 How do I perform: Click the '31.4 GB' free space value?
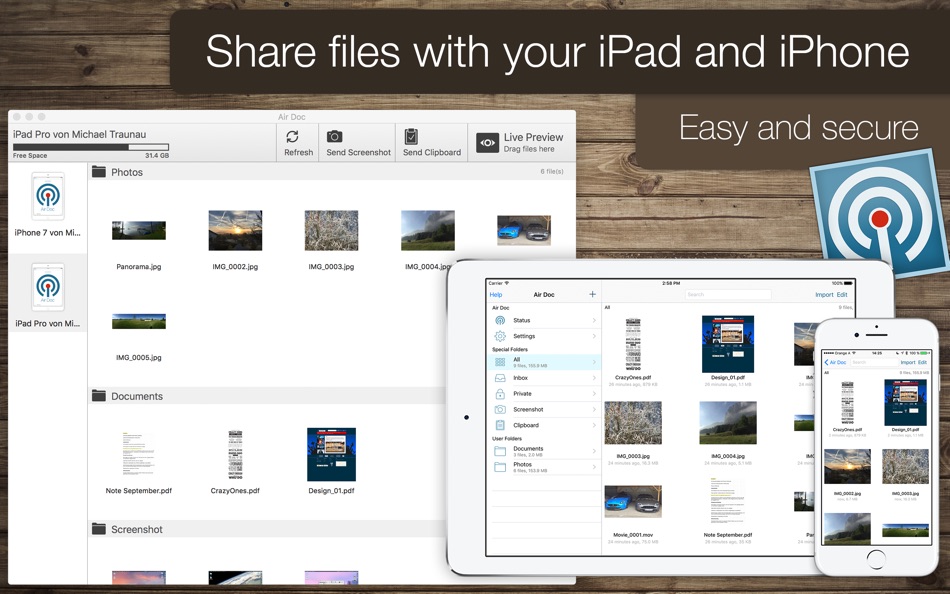(x=156, y=156)
